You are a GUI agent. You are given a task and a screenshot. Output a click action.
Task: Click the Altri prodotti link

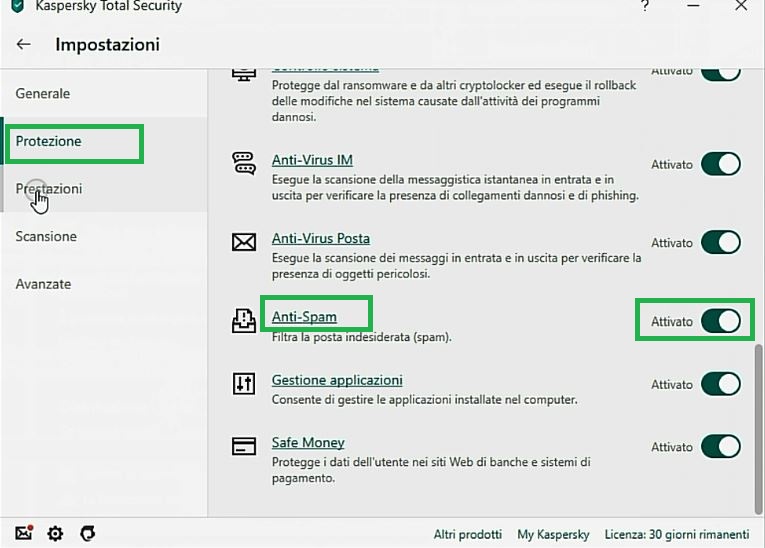point(467,534)
